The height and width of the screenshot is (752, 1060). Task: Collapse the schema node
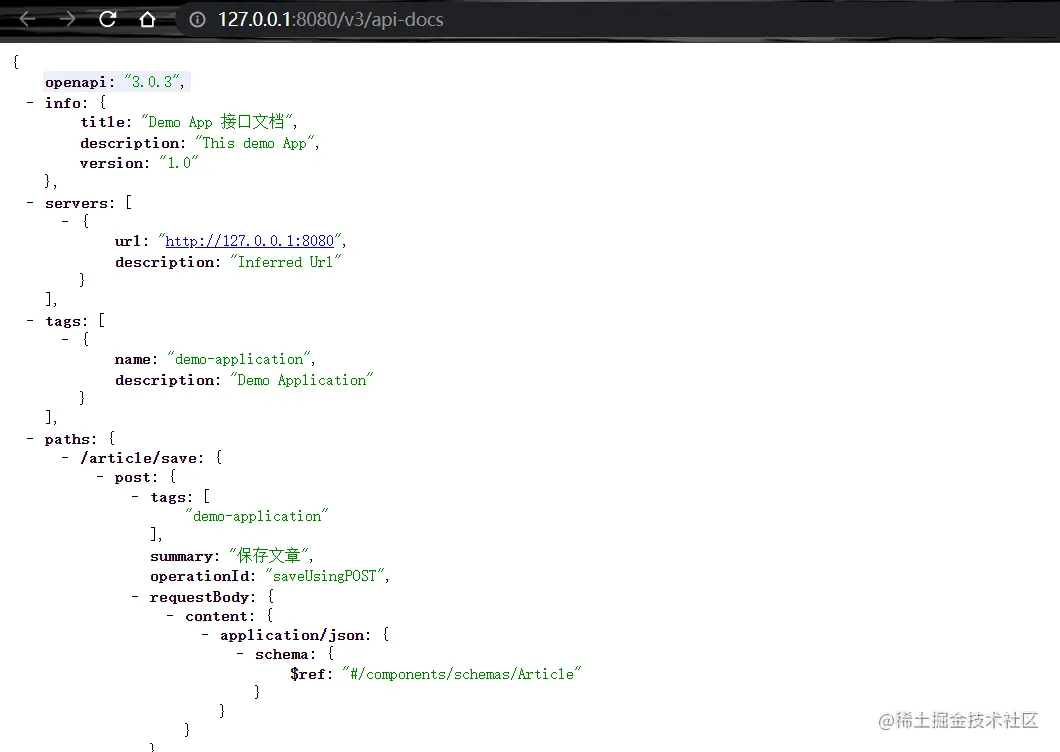[x=240, y=654]
